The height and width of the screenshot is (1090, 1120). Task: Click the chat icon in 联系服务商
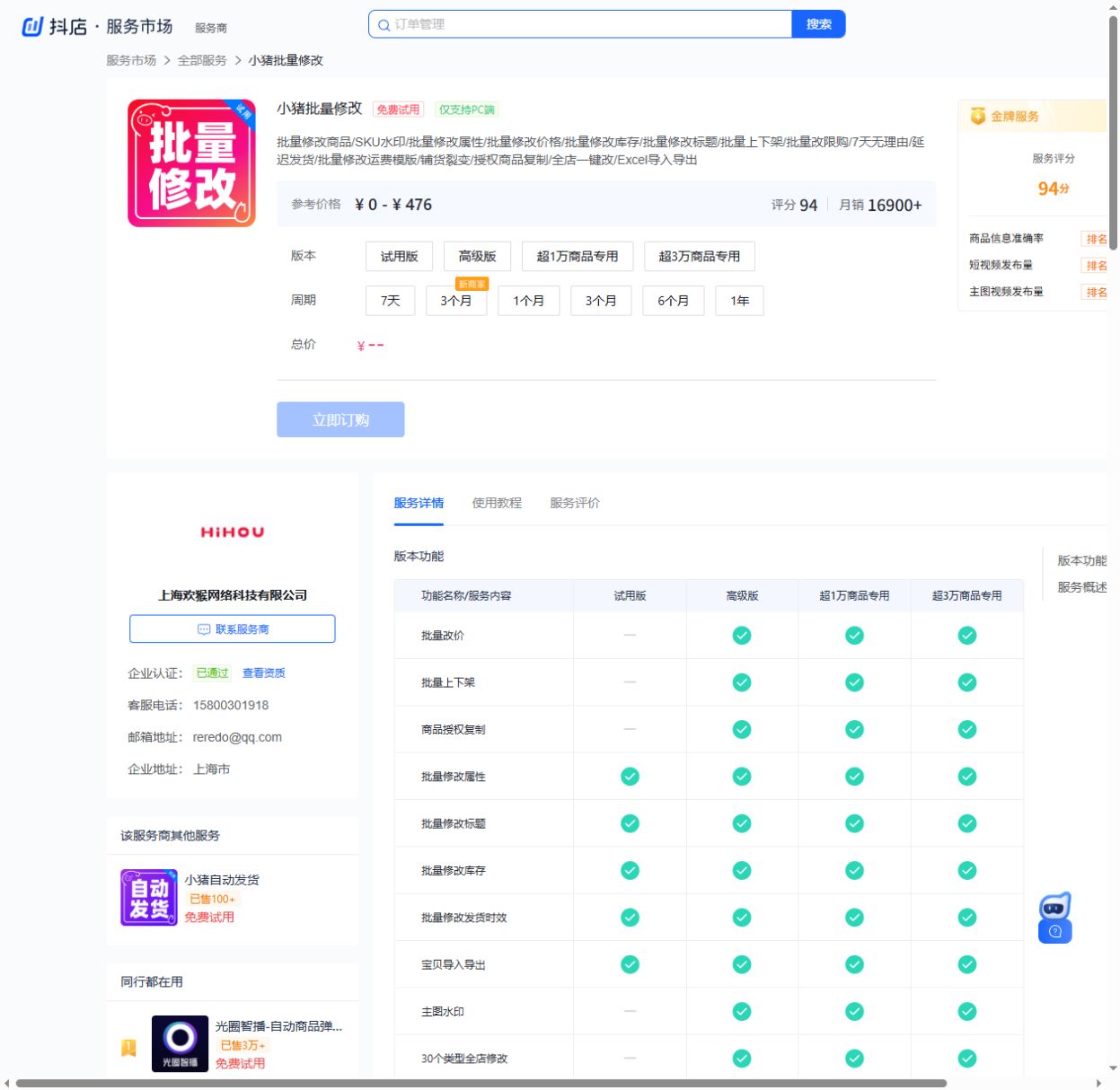coord(204,629)
